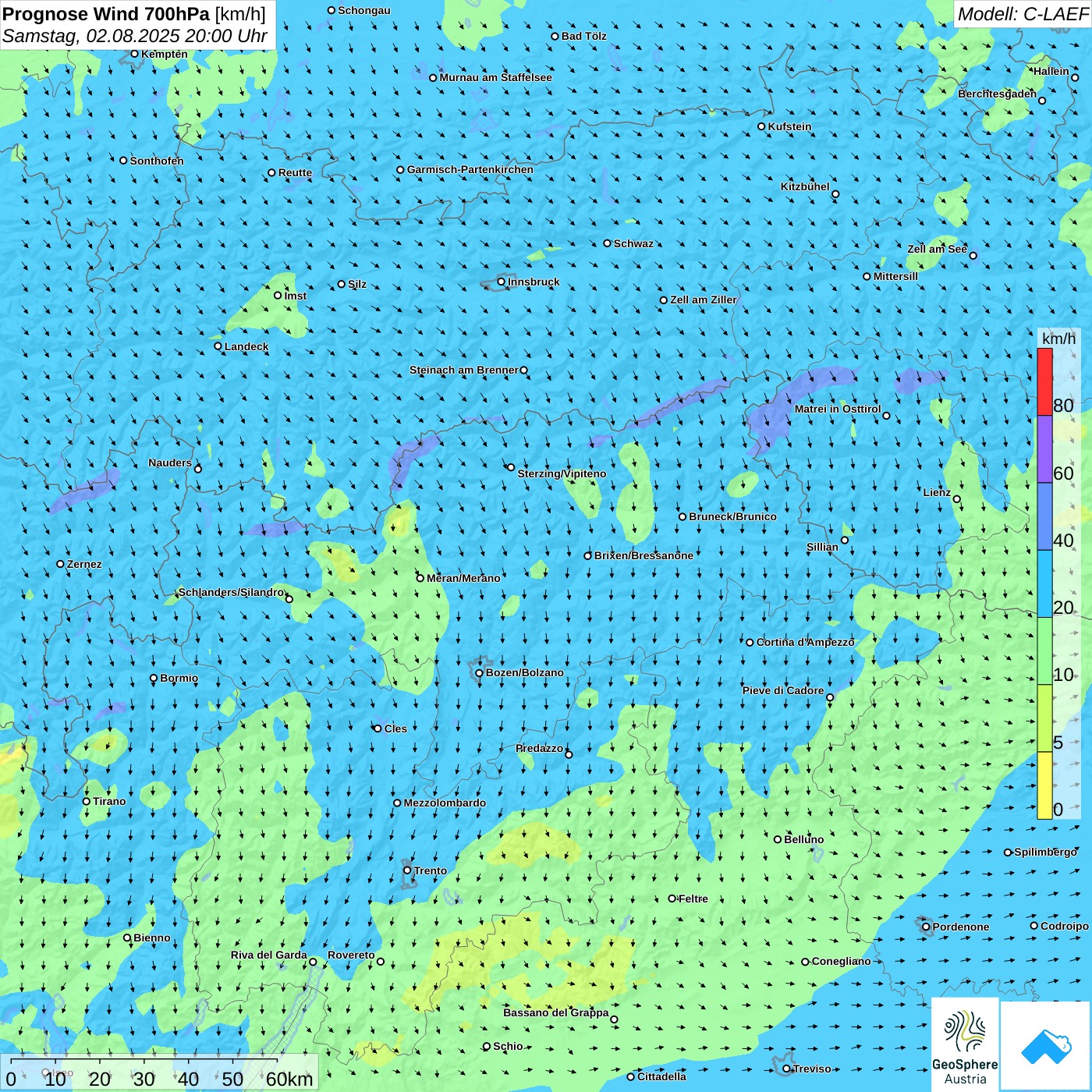Viewport: 1092px width, 1092px height.
Task: Click the blue cloud logo icon
Action: point(1046,1046)
